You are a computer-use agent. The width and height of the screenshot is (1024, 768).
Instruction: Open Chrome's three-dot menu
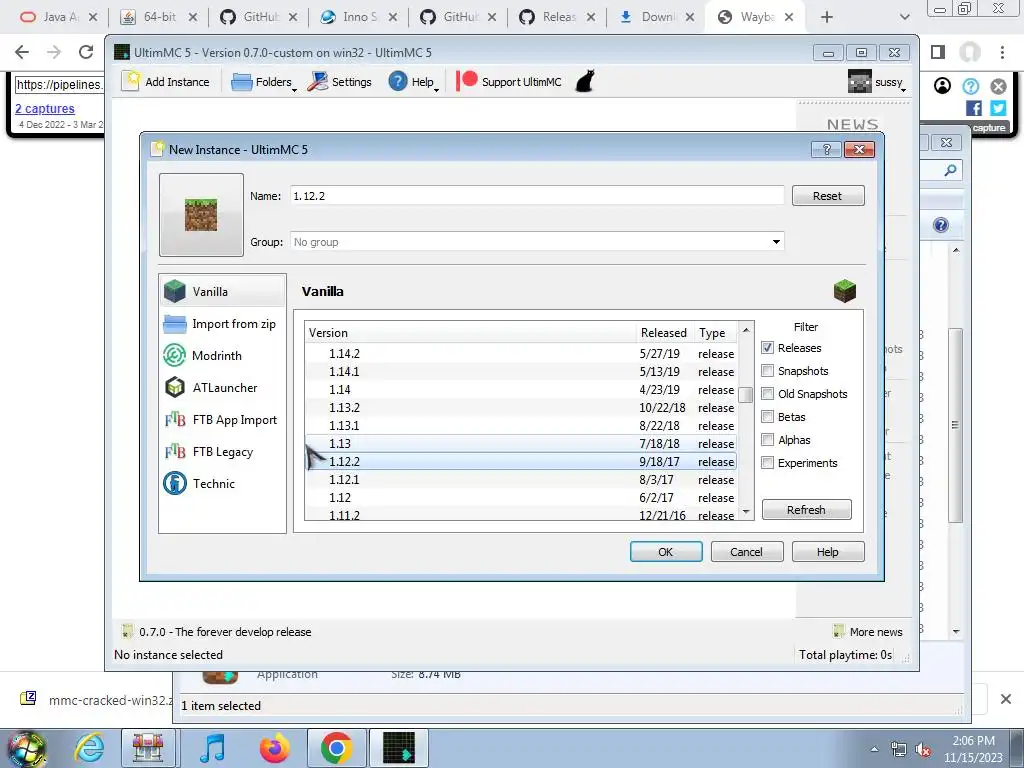tap(1002, 52)
